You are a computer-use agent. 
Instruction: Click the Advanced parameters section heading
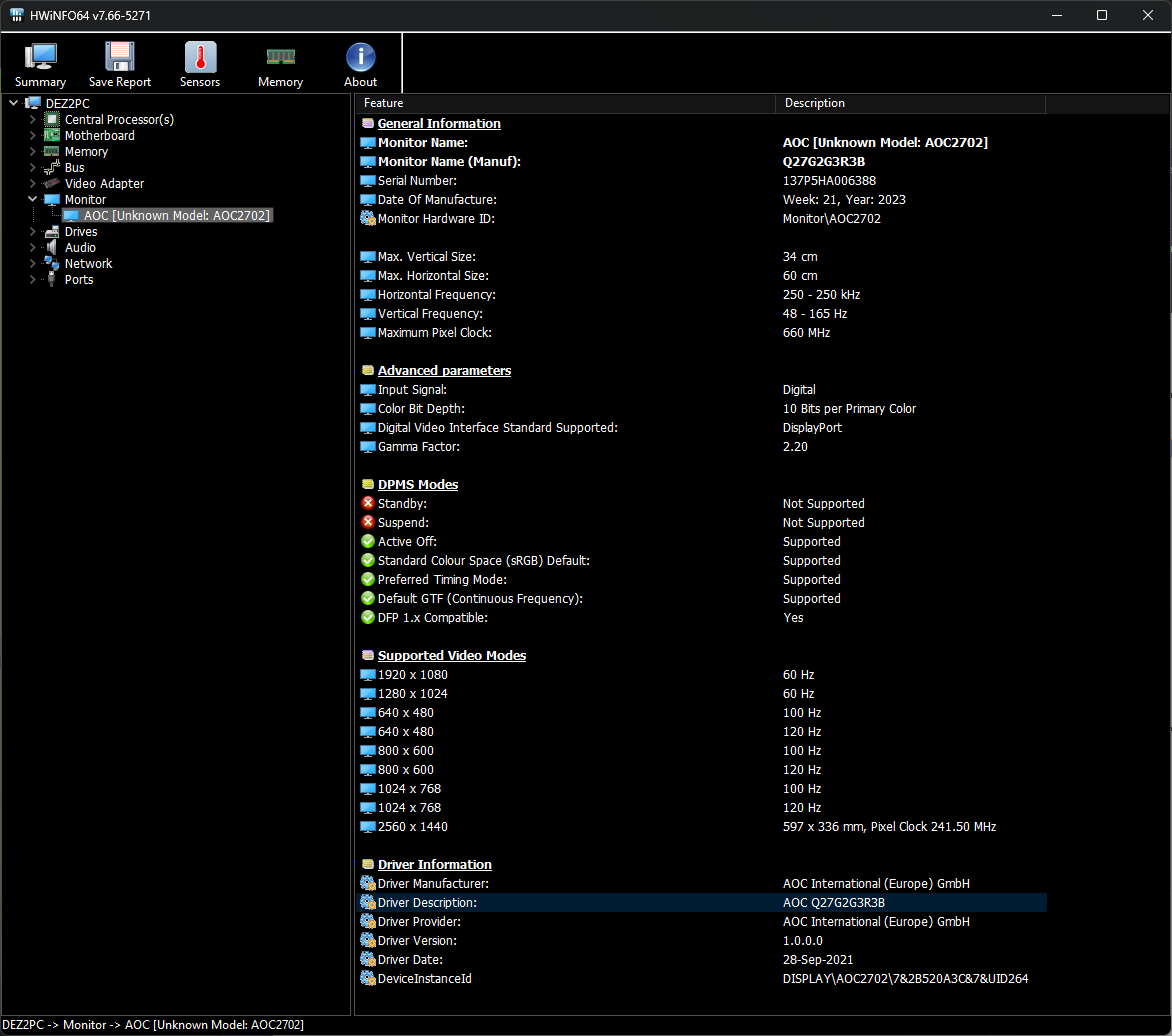click(444, 370)
